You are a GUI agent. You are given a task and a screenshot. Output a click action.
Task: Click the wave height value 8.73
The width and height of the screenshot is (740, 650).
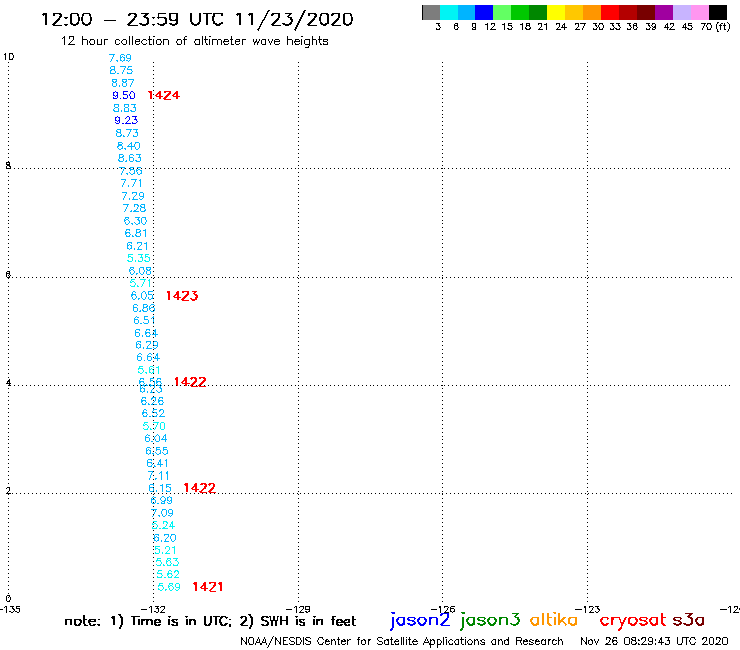pyautogui.click(x=127, y=133)
